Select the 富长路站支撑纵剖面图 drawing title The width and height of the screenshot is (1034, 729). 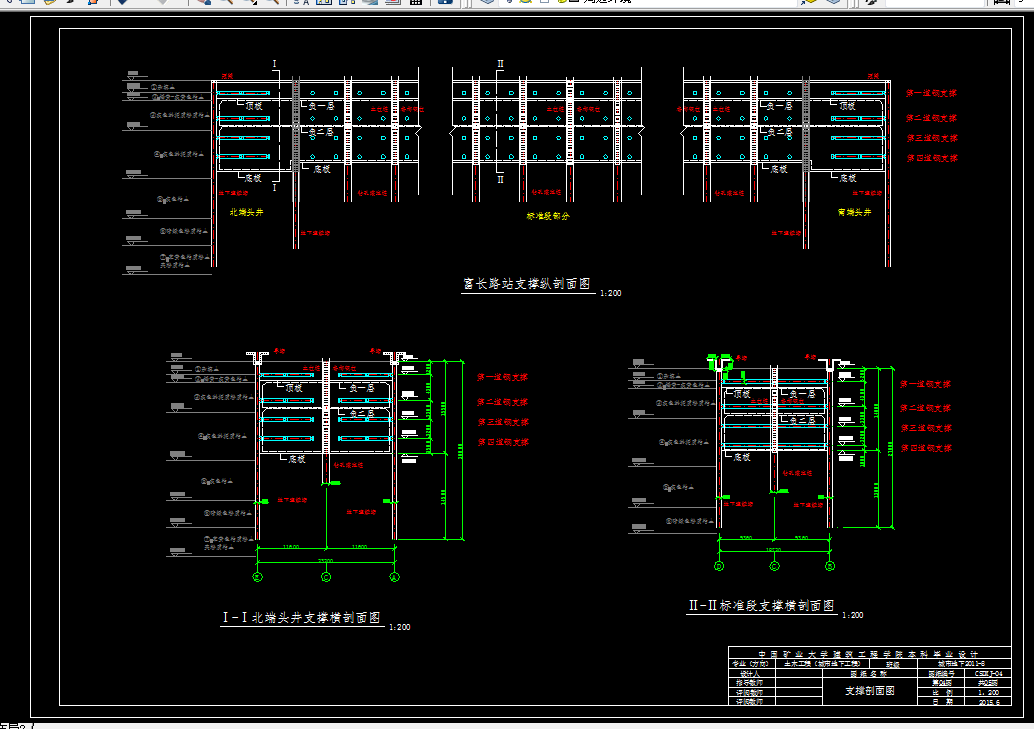[527, 284]
